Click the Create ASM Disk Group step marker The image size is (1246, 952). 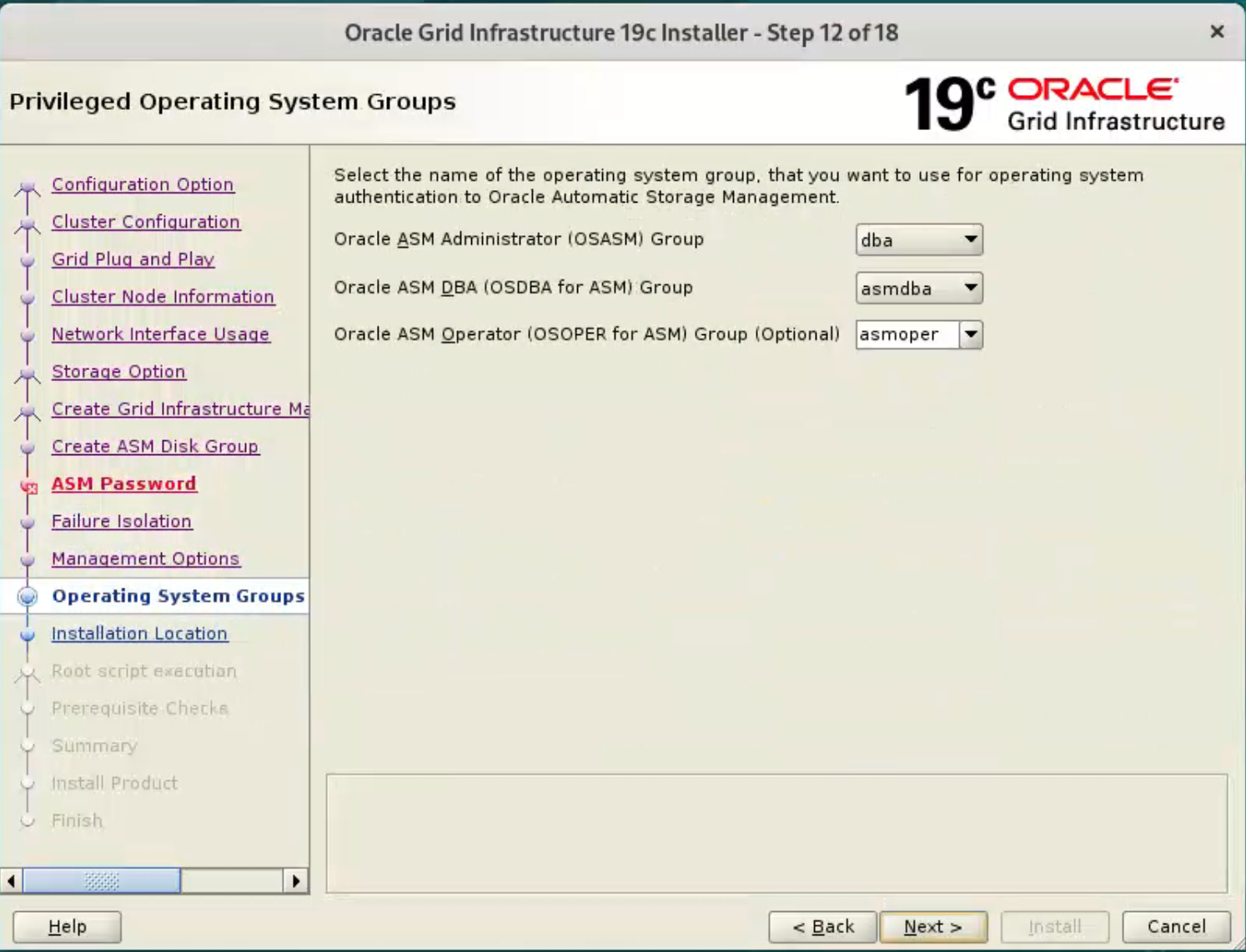(x=28, y=448)
